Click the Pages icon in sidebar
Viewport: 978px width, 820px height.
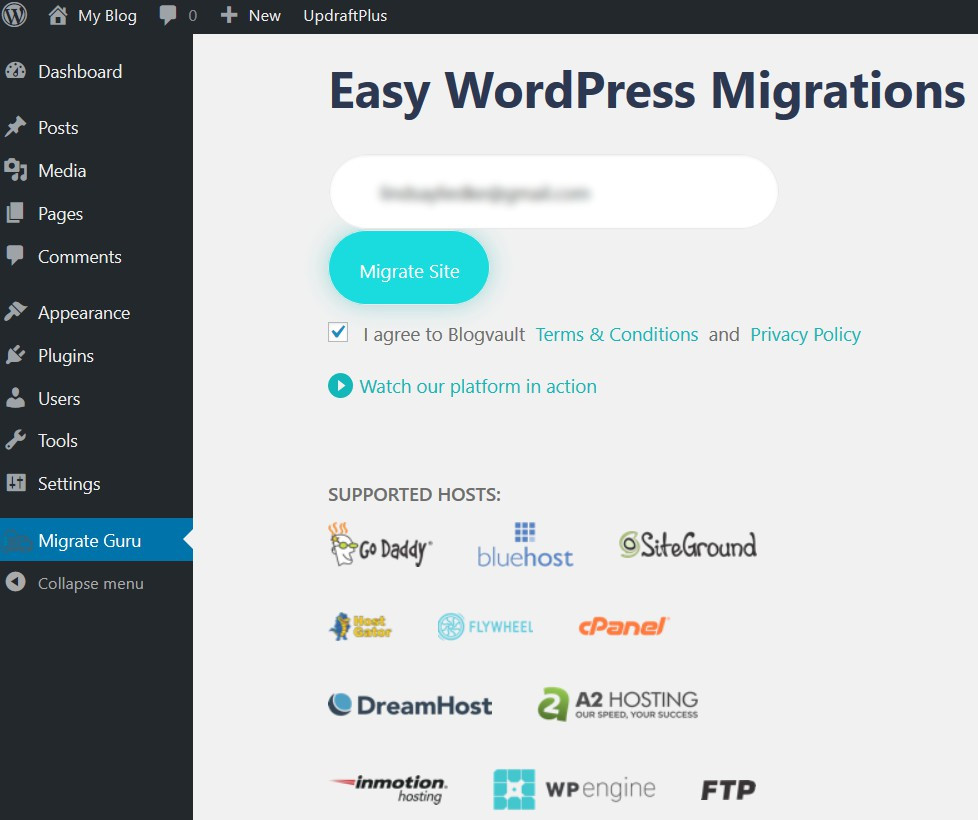(15, 213)
